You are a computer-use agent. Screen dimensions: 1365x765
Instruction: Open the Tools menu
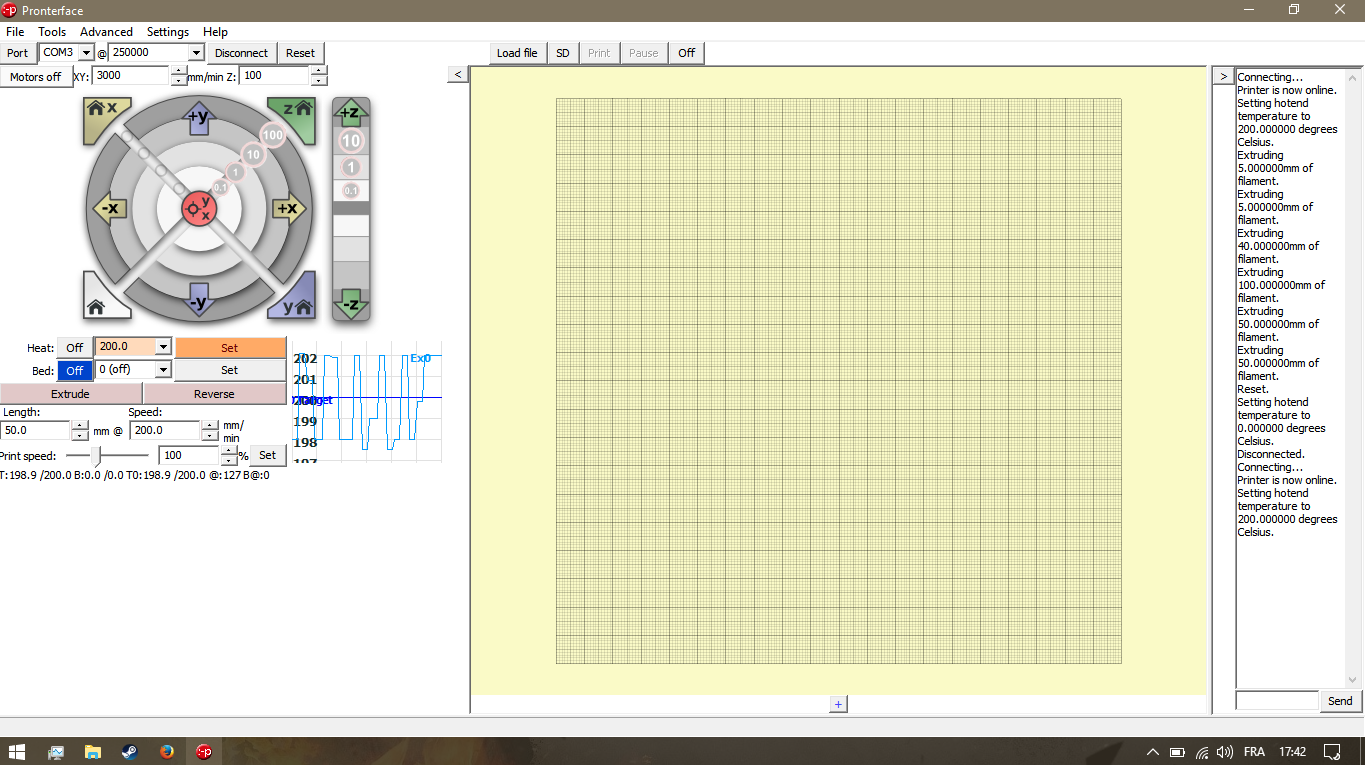point(52,32)
